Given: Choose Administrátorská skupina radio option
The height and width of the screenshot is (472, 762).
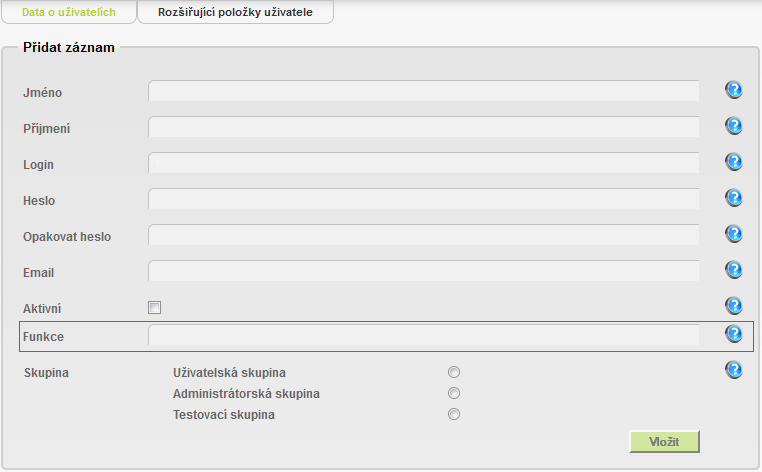Looking at the screenshot, I should click(x=454, y=393).
